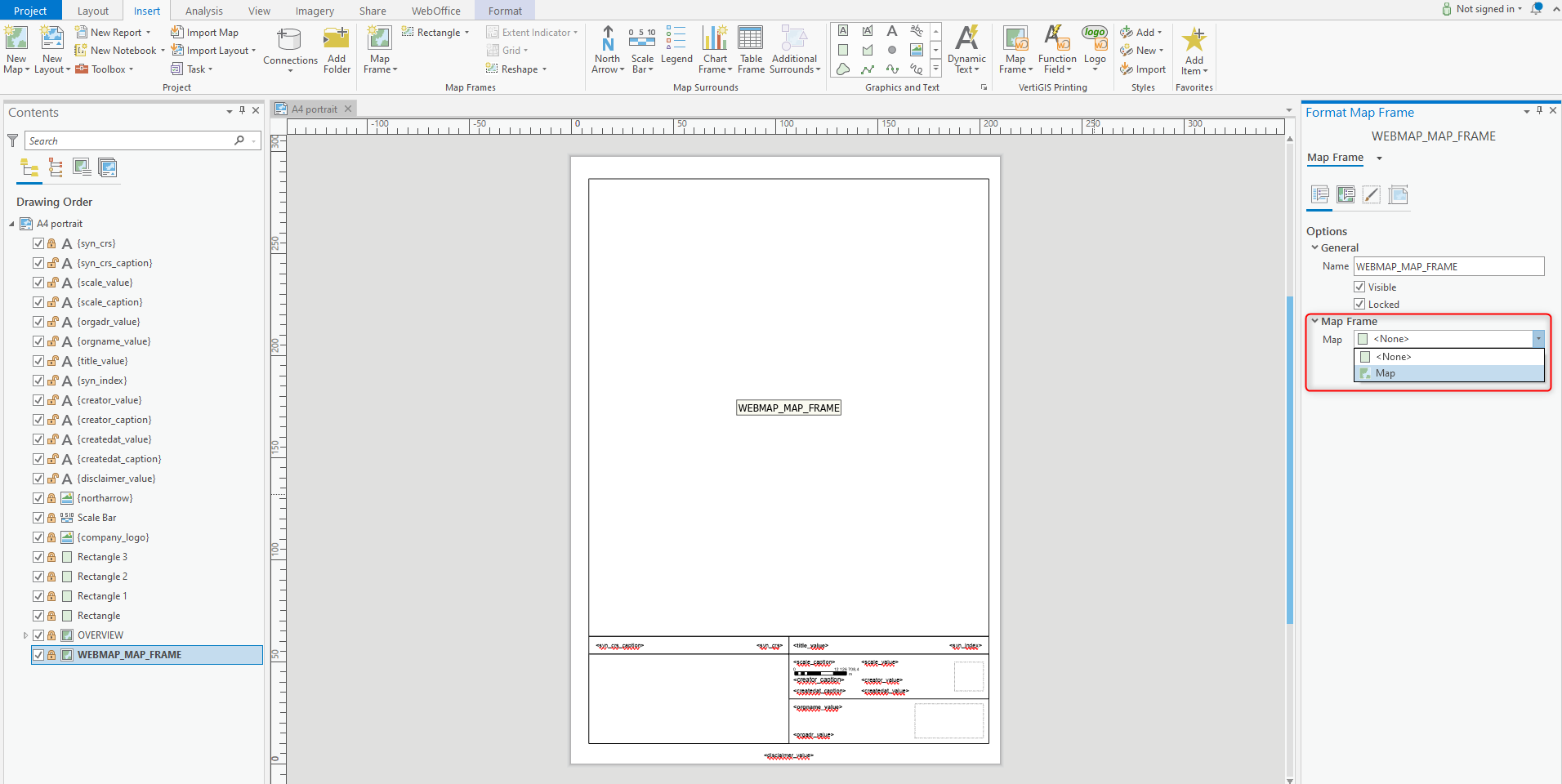Insert a Legend

[x=676, y=49]
